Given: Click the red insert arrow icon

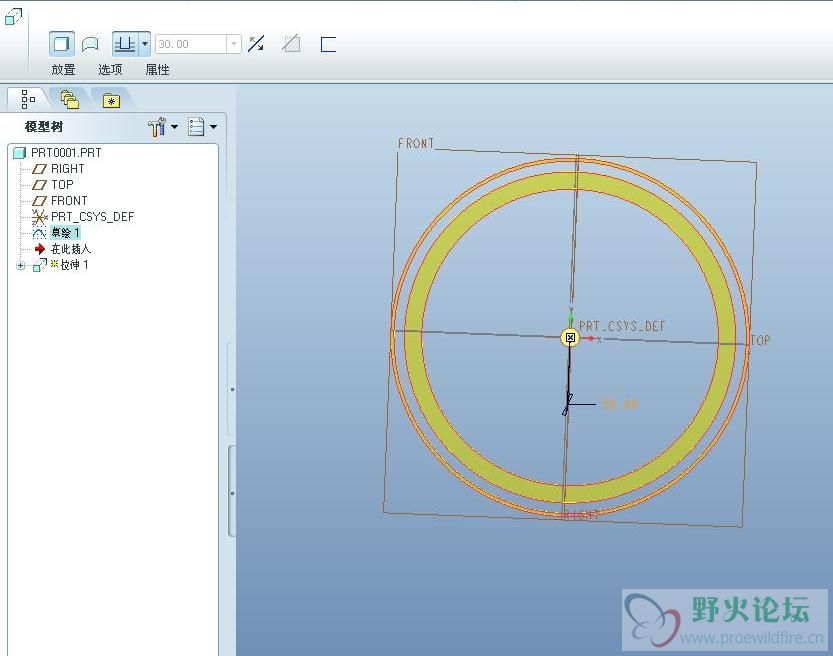Looking at the screenshot, I should click(x=40, y=249).
